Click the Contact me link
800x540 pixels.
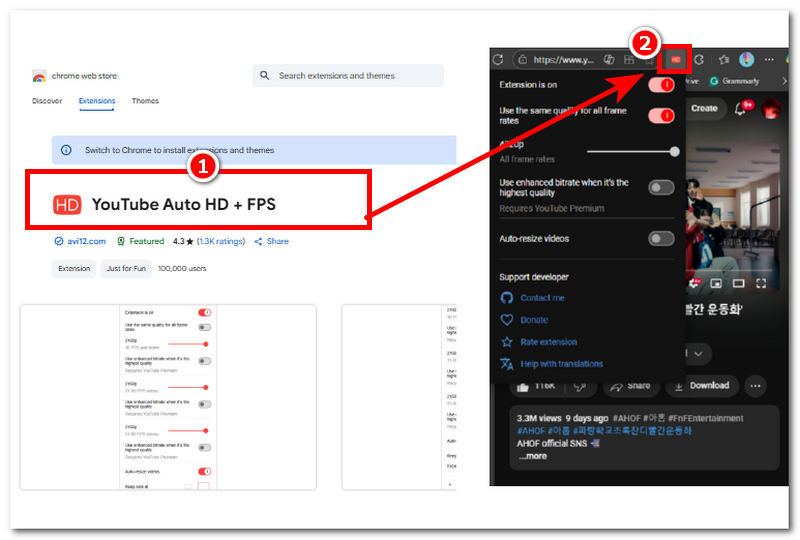pos(542,298)
